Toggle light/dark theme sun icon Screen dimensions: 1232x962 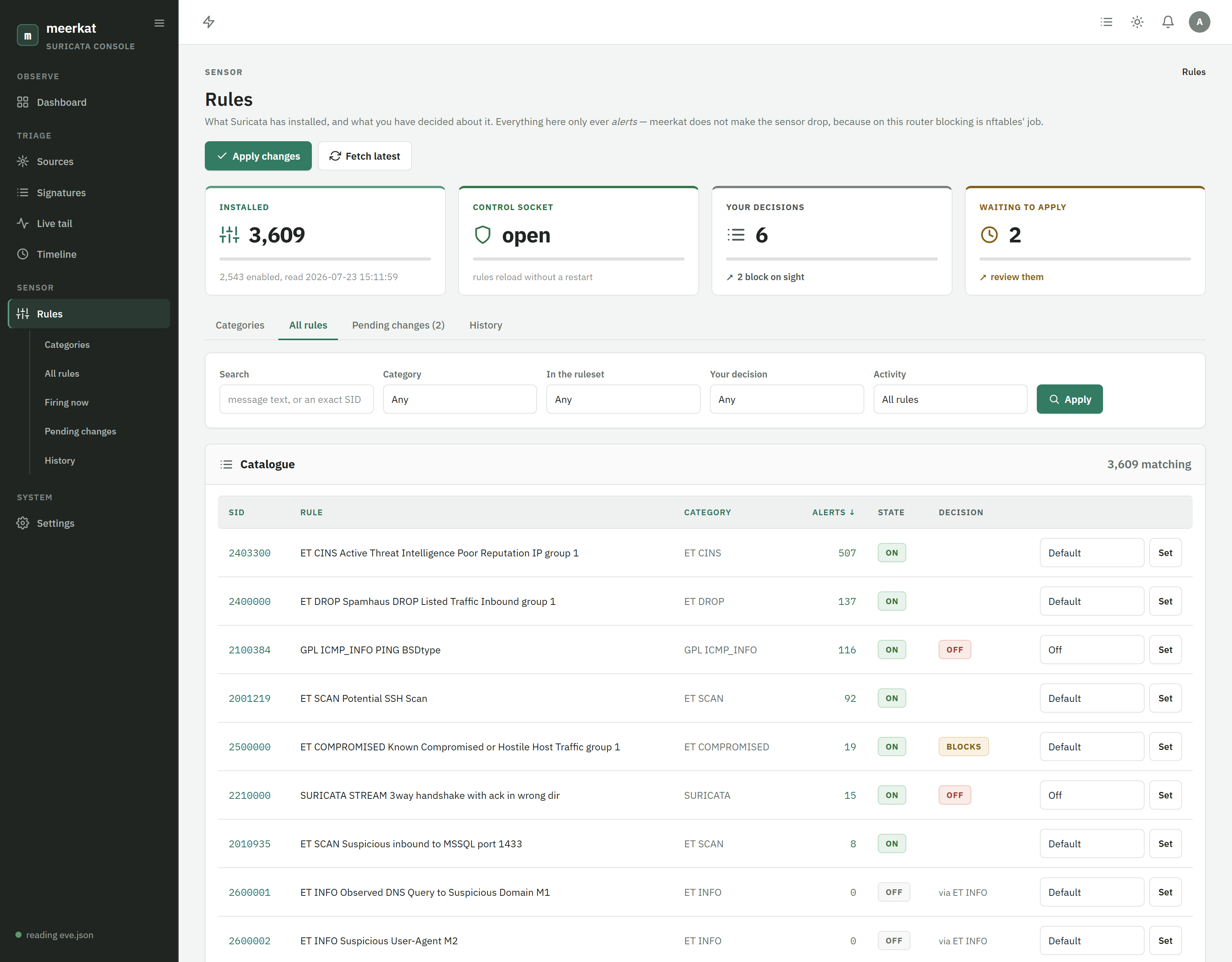tap(1137, 22)
